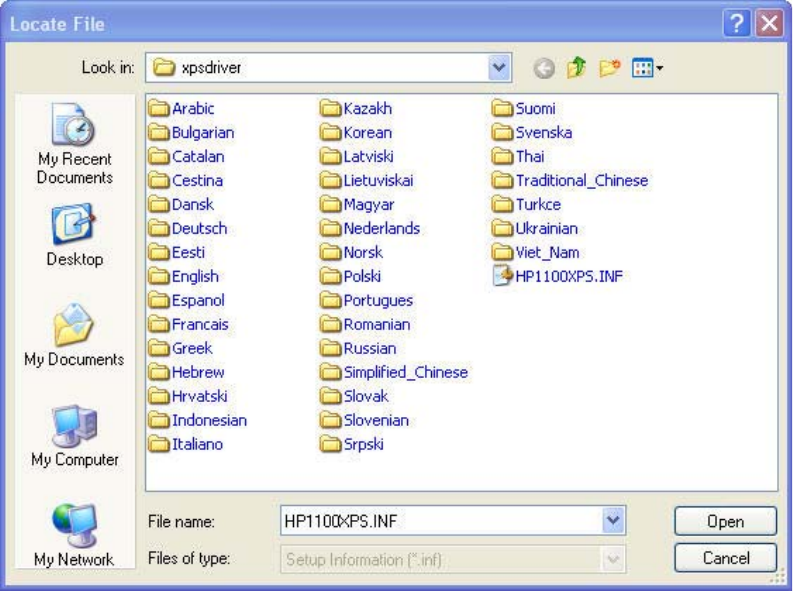The width and height of the screenshot is (793, 591).
Task: Select the HP1100XPS.INF file
Action: pyautogui.click(x=557, y=276)
